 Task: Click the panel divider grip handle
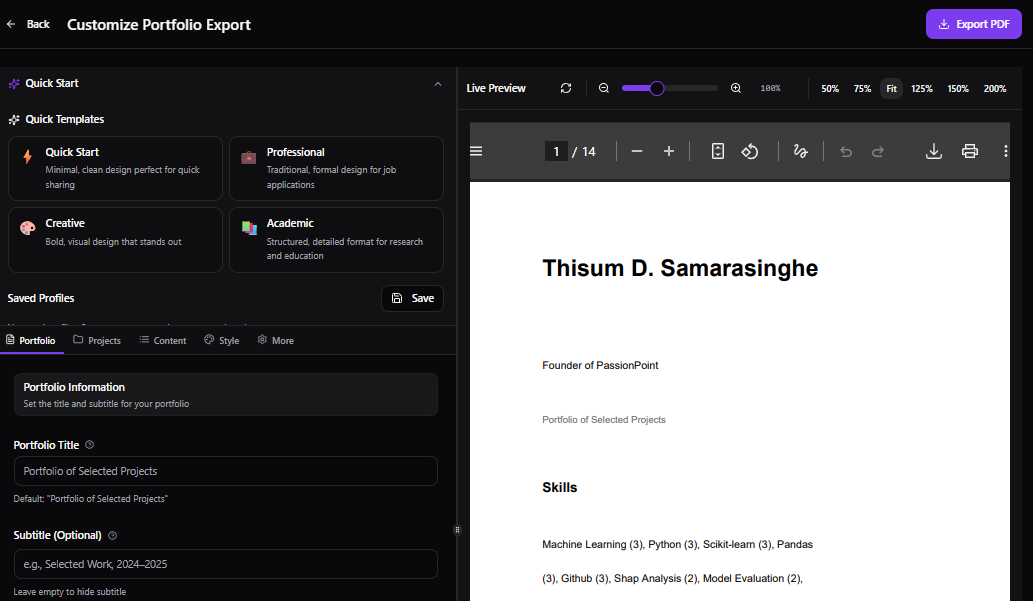coord(457,530)
